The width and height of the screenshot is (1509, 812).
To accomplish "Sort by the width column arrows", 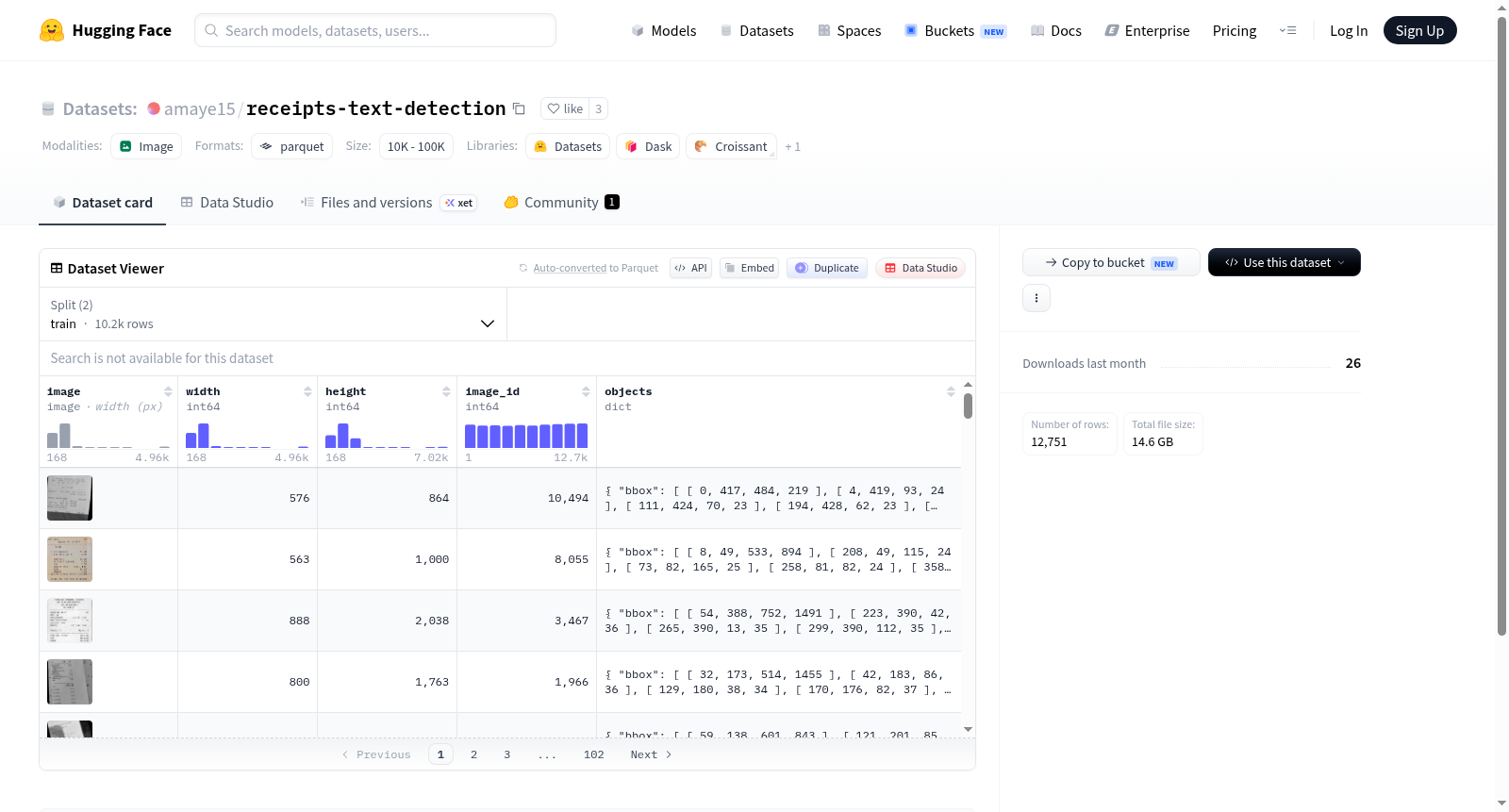I will coord(307,391).
